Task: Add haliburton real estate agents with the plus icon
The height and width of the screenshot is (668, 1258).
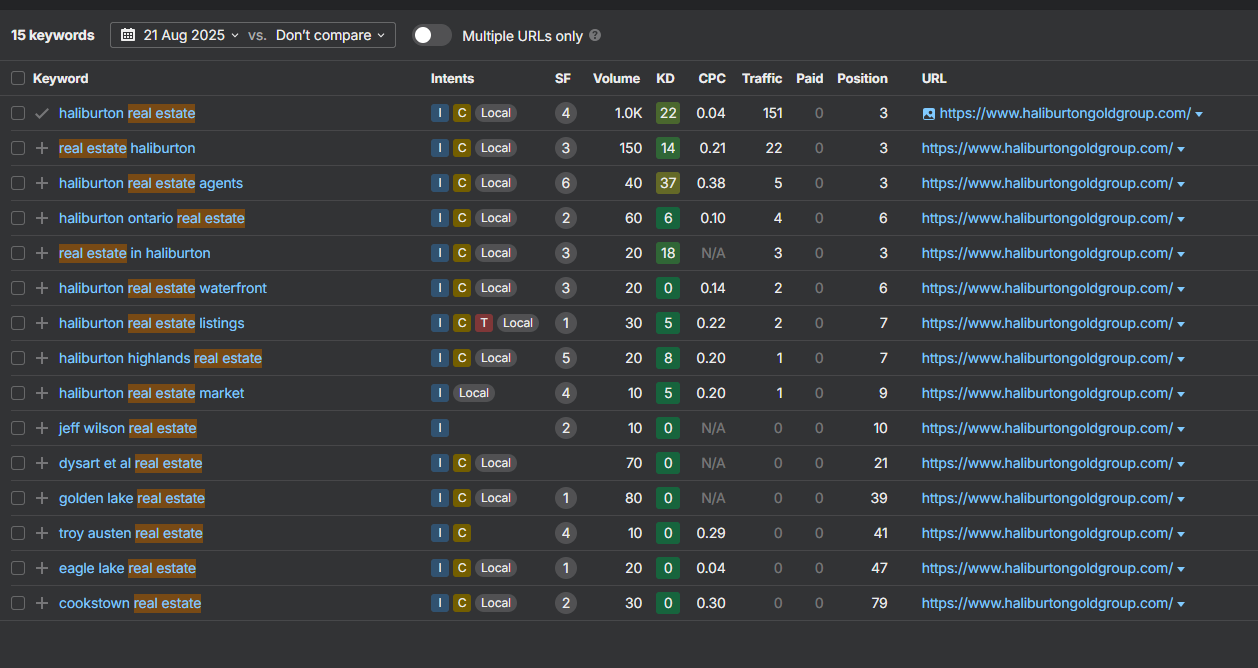Action: [41, 183]
